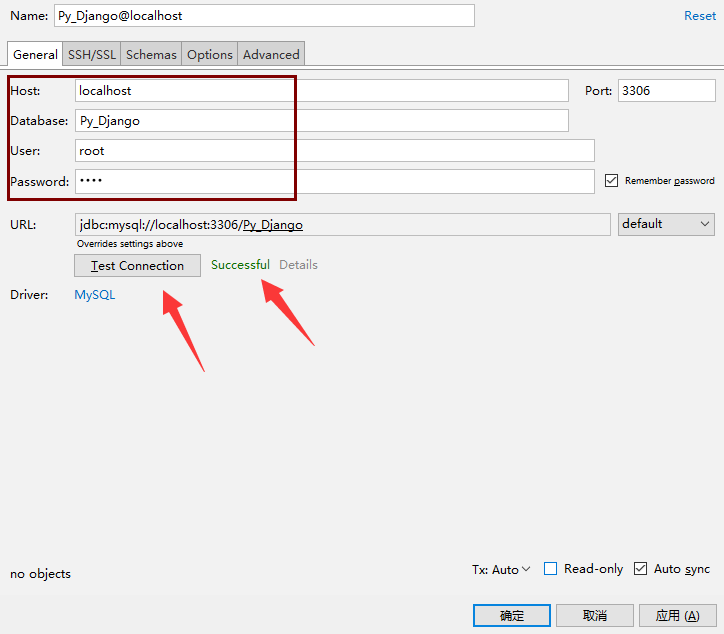Click the Host field containing localhost

pyautogui.click(x=321, y=91)
